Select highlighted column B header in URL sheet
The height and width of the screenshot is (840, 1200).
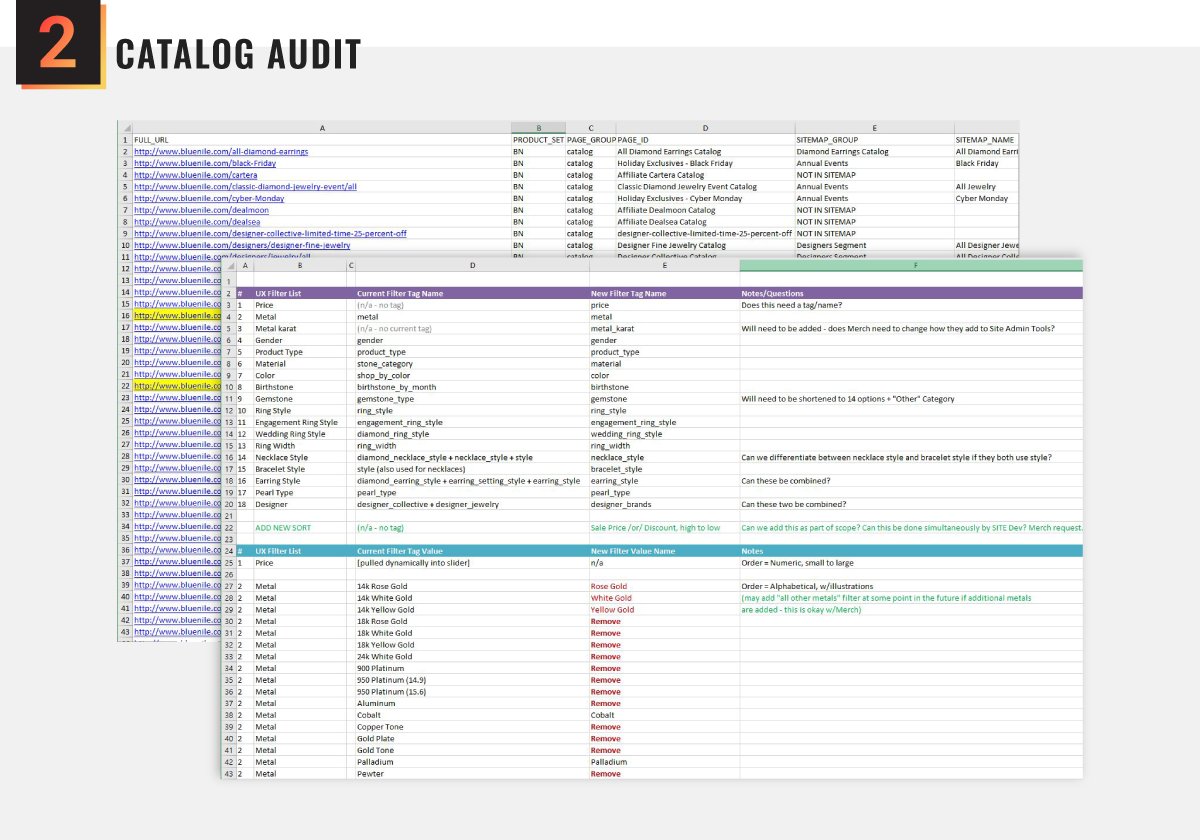[x=538, y=128]
